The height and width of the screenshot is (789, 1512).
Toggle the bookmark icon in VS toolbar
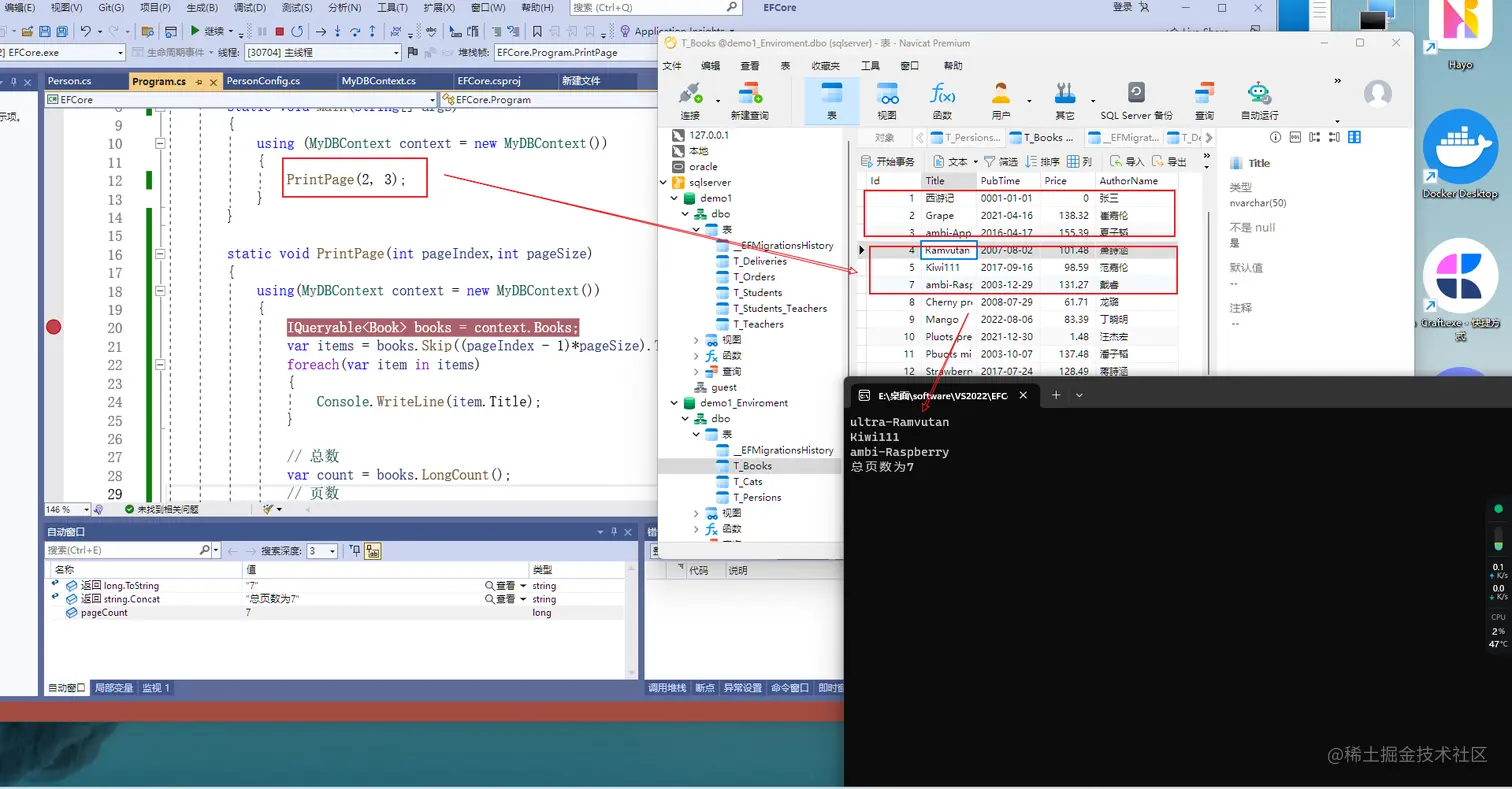(x=537, y=32)
